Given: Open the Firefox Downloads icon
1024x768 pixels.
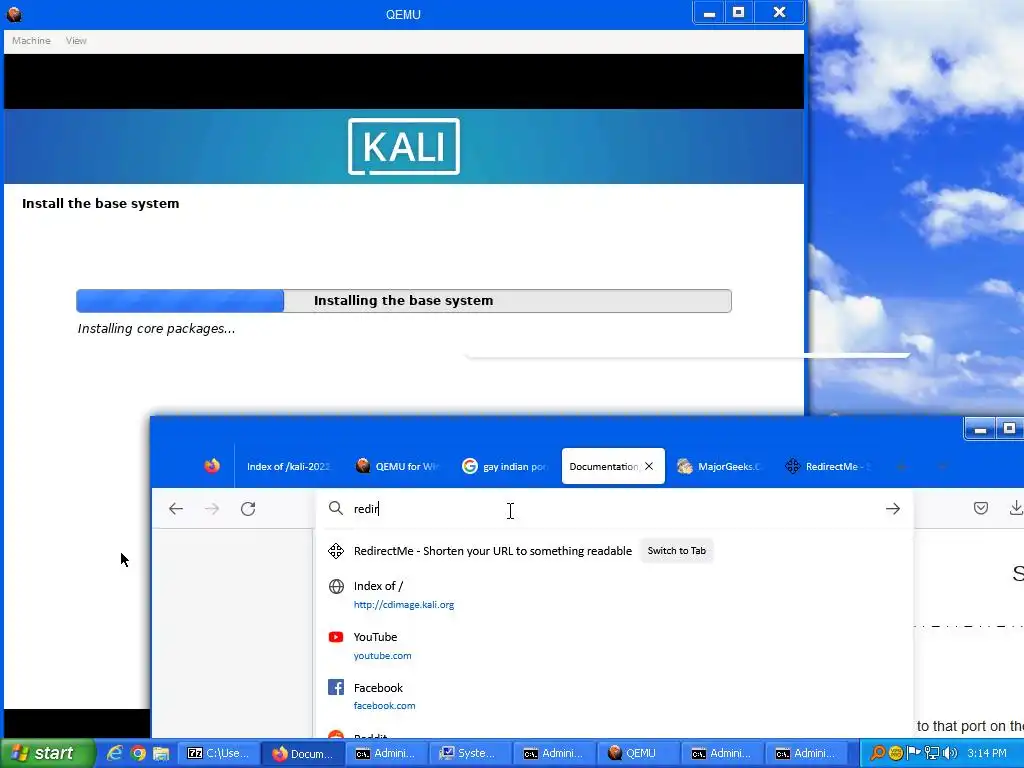Looking at the screenshot, I should pos(1016,508).
